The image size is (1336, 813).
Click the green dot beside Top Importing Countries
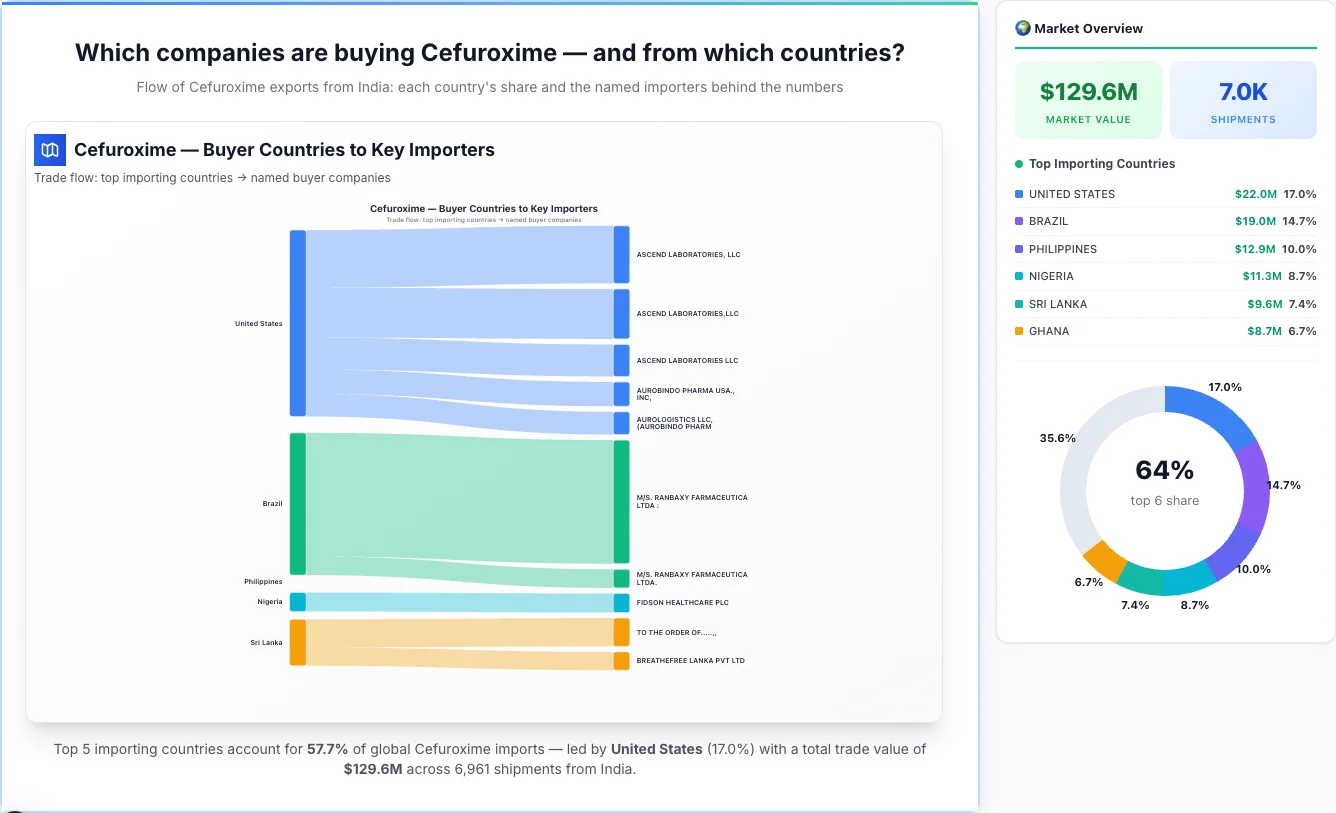(x=1018, y=164)
